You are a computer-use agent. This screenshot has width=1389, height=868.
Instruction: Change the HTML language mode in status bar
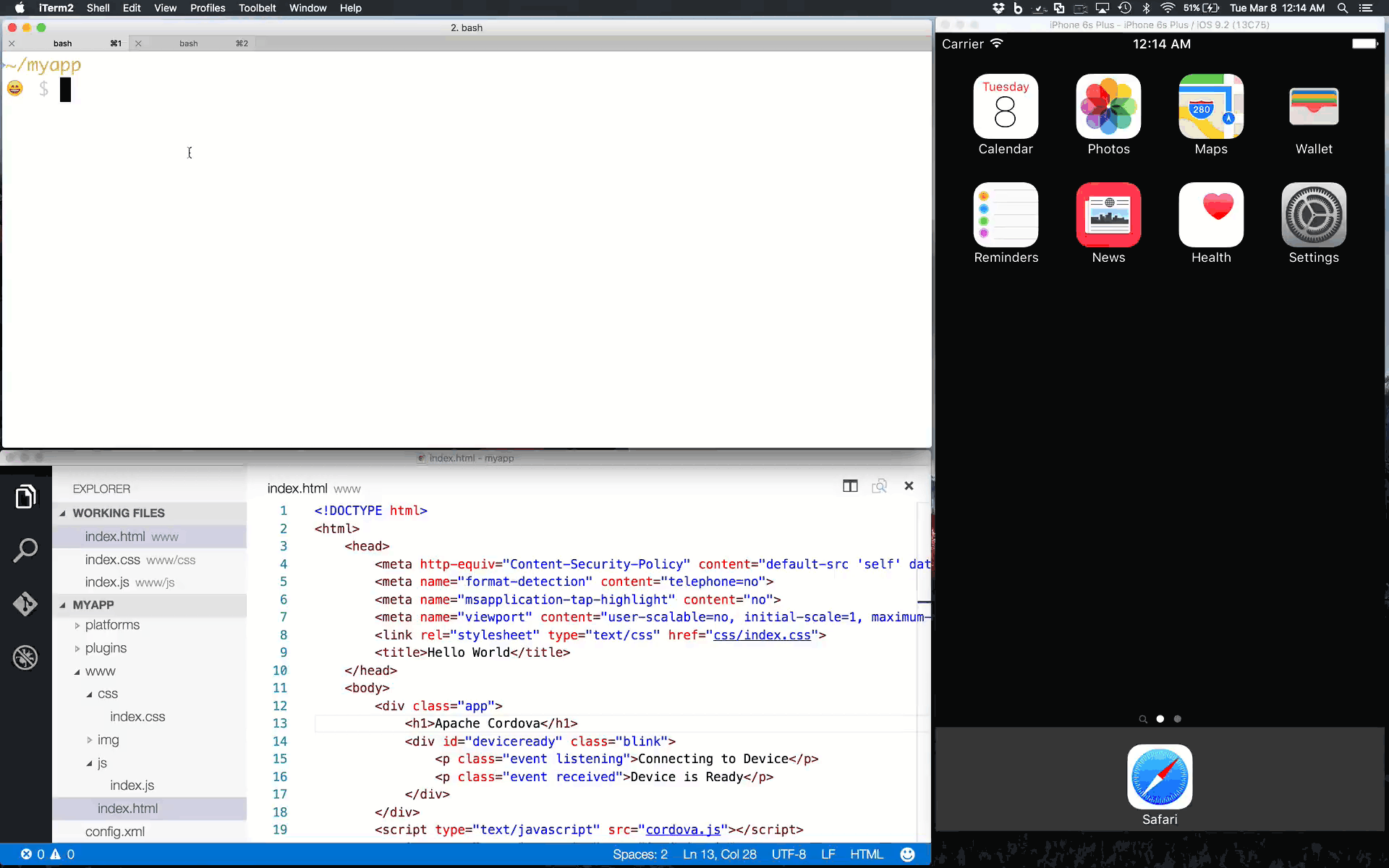866,854
